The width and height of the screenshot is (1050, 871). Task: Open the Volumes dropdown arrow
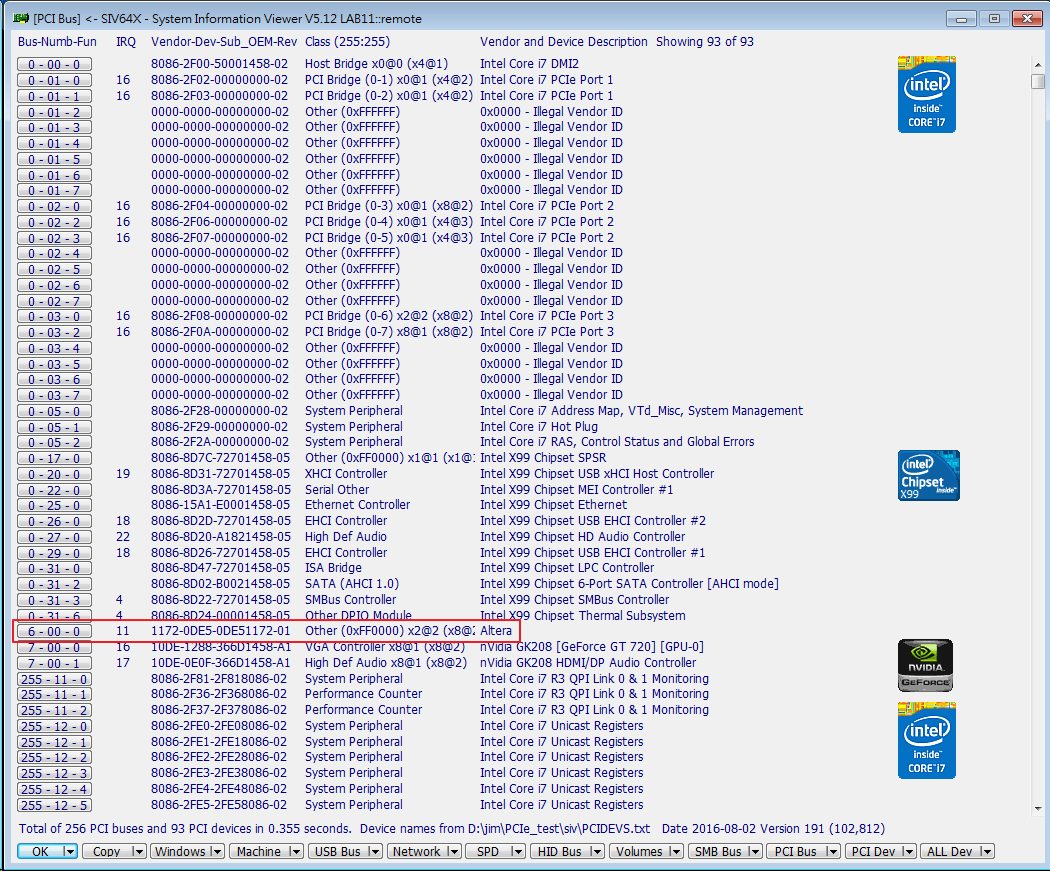[676, 851]
